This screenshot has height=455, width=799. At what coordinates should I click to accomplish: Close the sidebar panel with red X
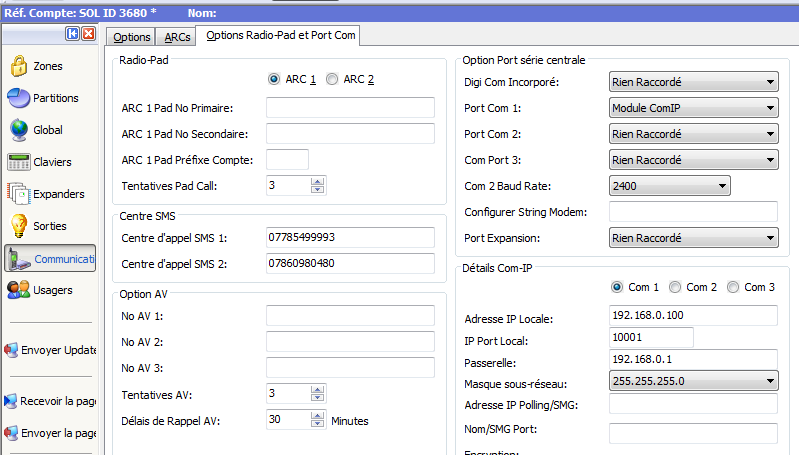click(87, 34)
